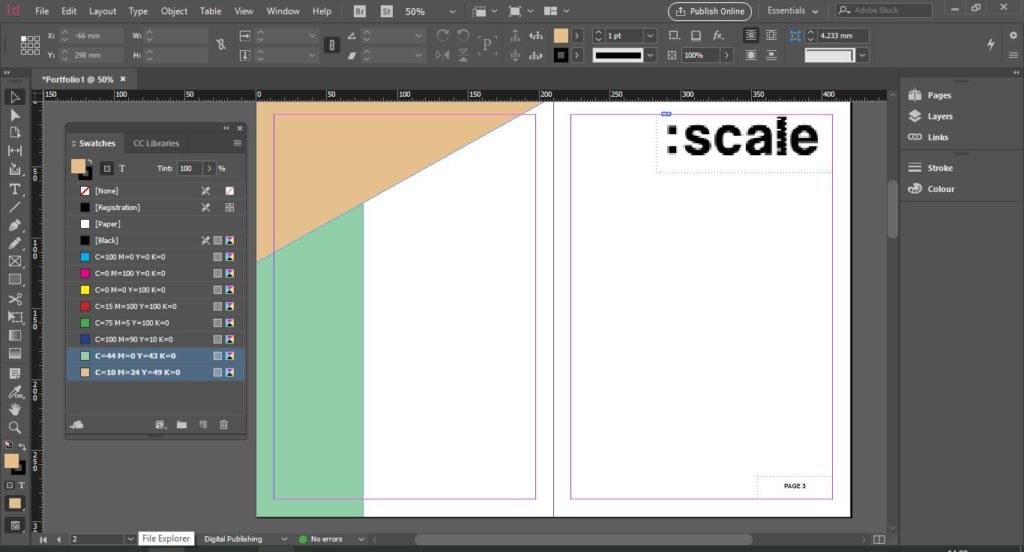This screenshot has width=1024, height=552.
Task: Click the Adobe Stock search field
Action: [x=884, y=10]
